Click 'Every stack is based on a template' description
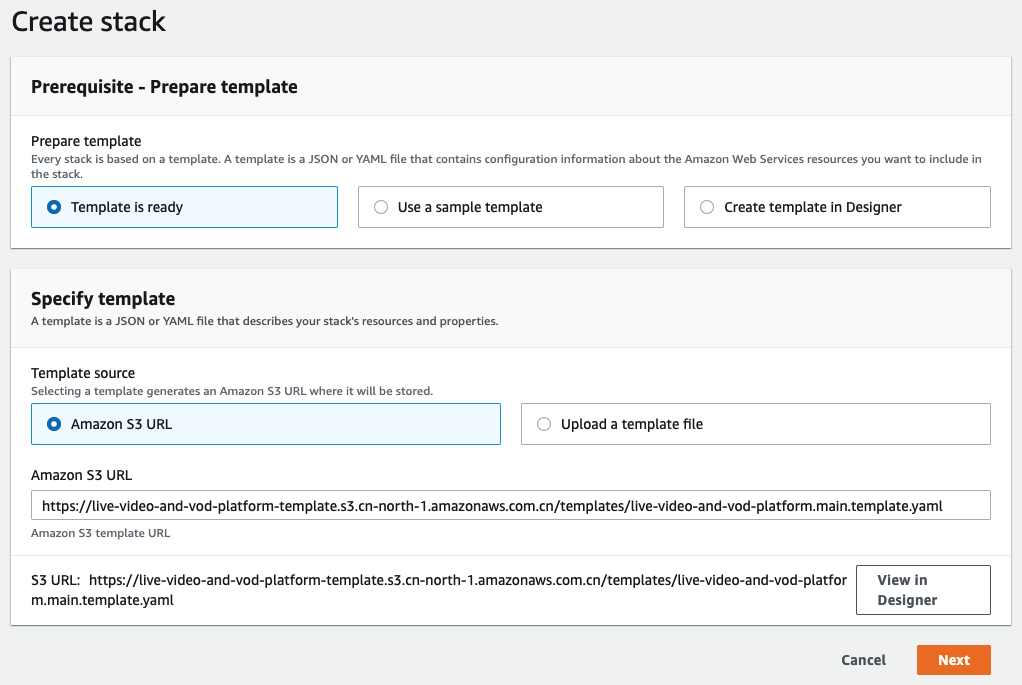The width and height of the screenshot is (1022, 685). (506, 166)
